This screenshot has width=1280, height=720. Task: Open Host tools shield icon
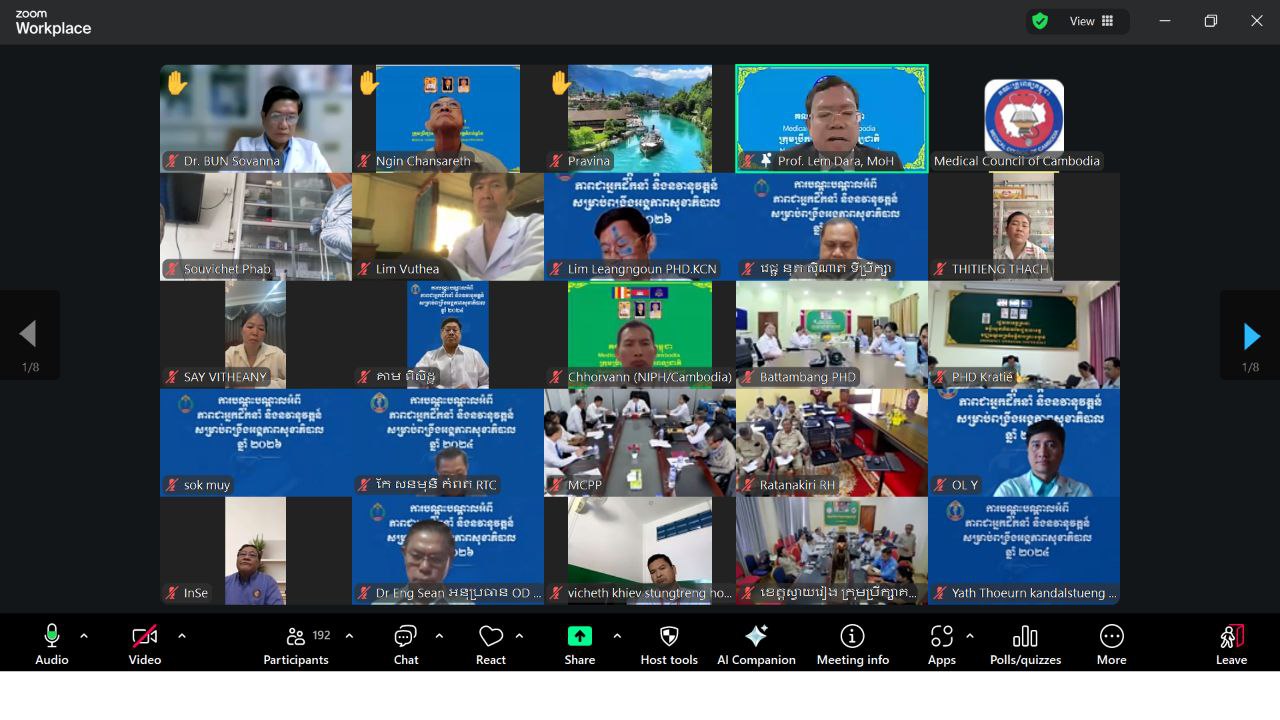click(669, 644)
